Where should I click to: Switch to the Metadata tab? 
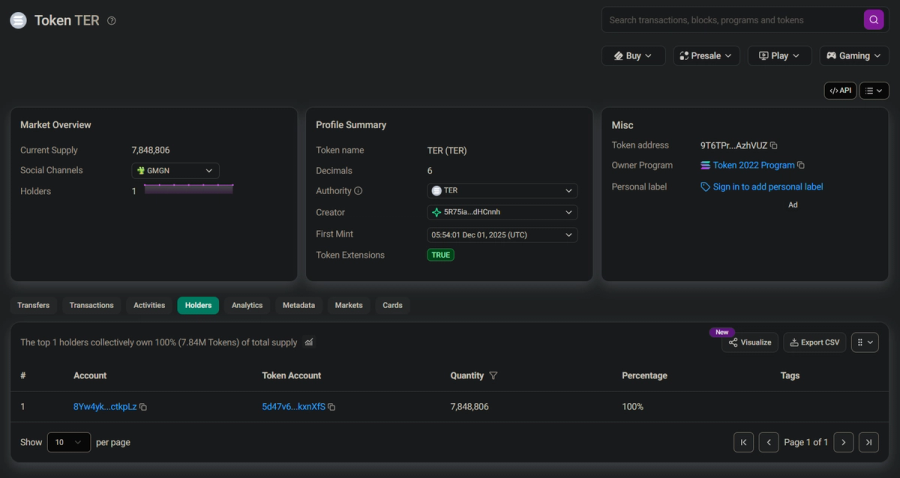click(298, 305)
